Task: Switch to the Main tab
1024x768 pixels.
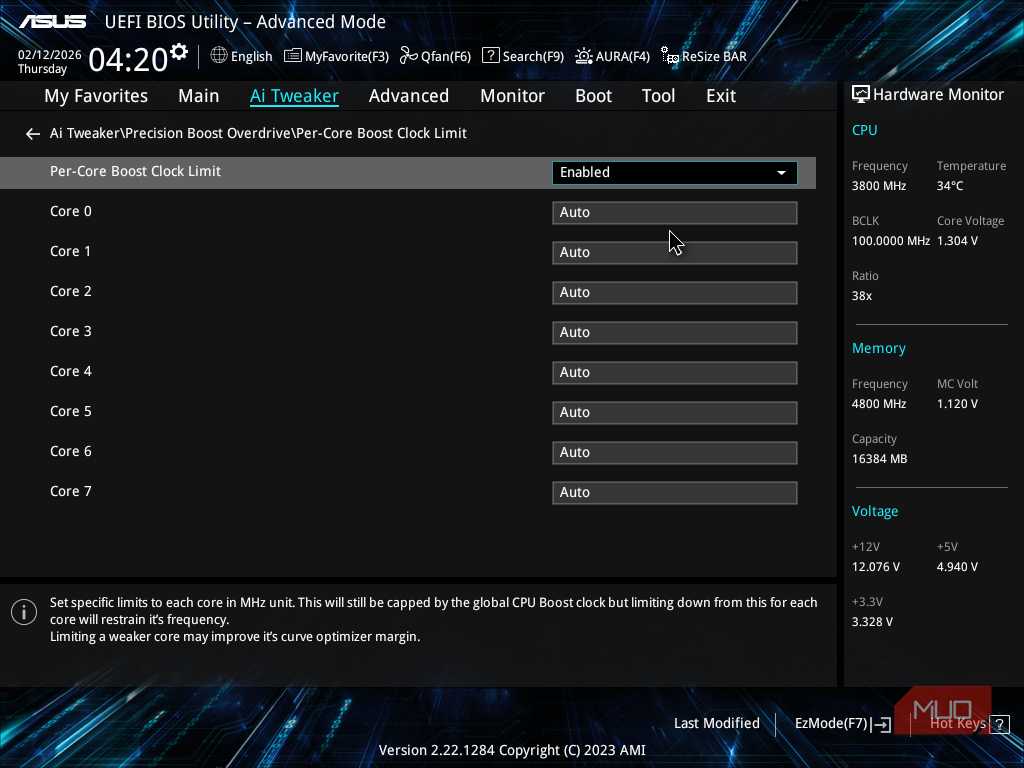Action: coord(199,96)
